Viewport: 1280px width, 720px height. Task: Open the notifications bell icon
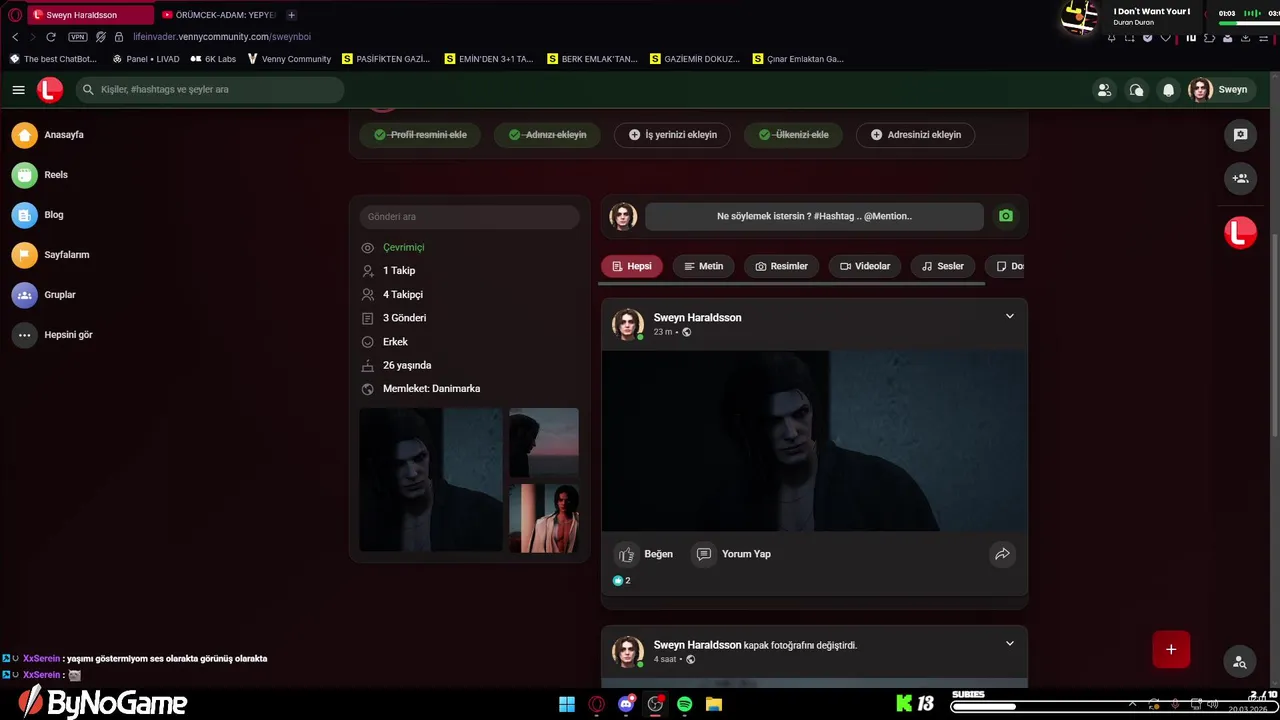pyautogui.click(x=1168, y=90)
